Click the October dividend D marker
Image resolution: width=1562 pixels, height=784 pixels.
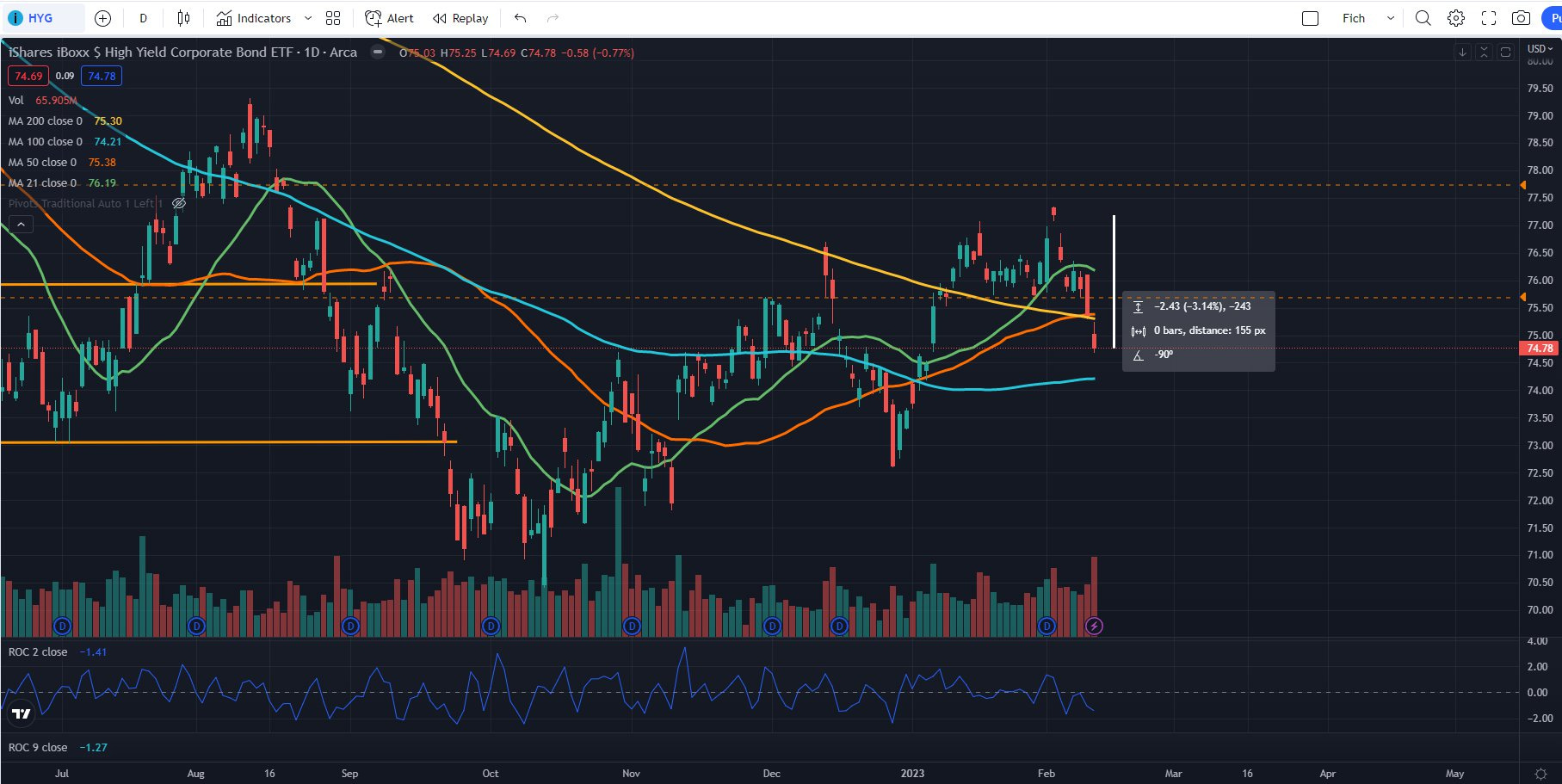[491, 626]
